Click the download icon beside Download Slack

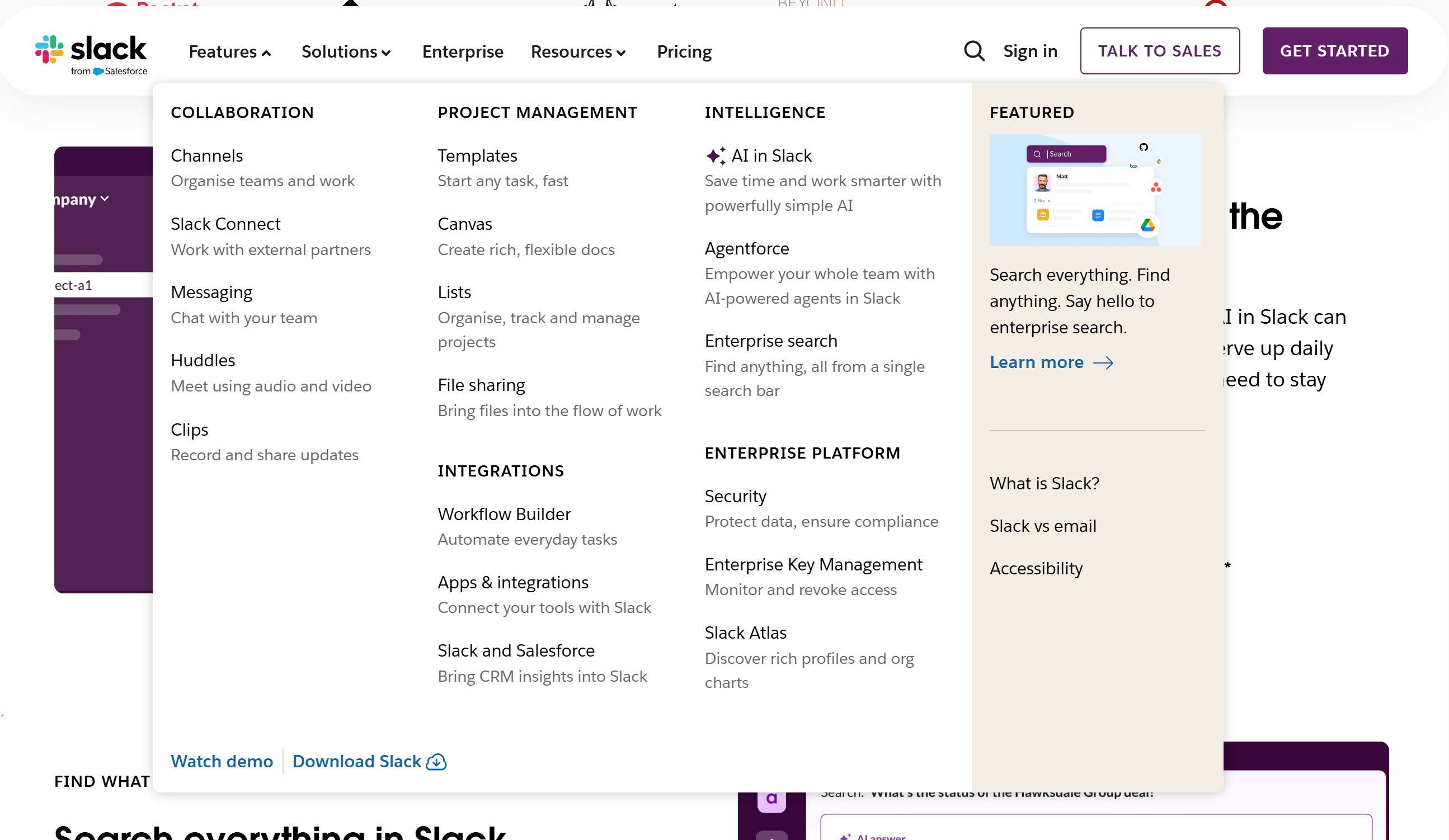click(436, 761)
